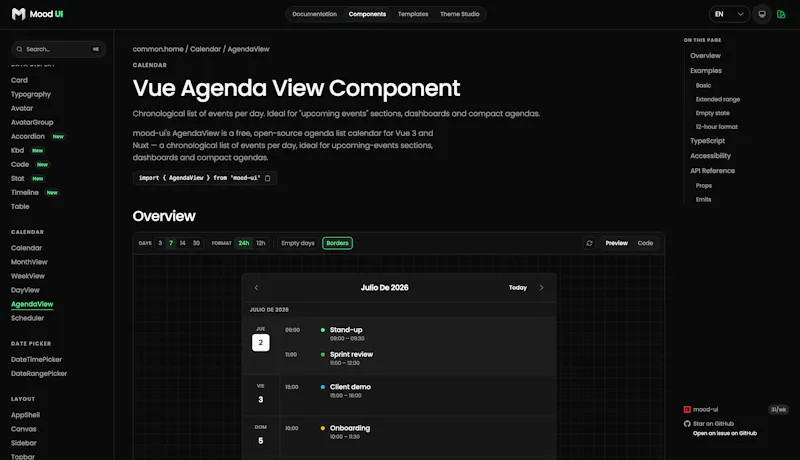Set days range to 30
Viewport: 800px width, 460px height.
point(196,243)
